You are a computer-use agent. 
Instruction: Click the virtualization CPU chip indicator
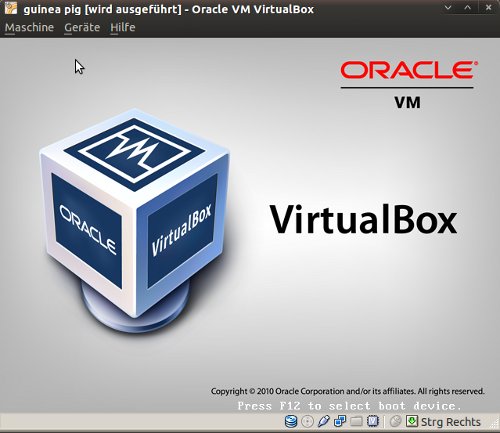[x=373, y=421]
